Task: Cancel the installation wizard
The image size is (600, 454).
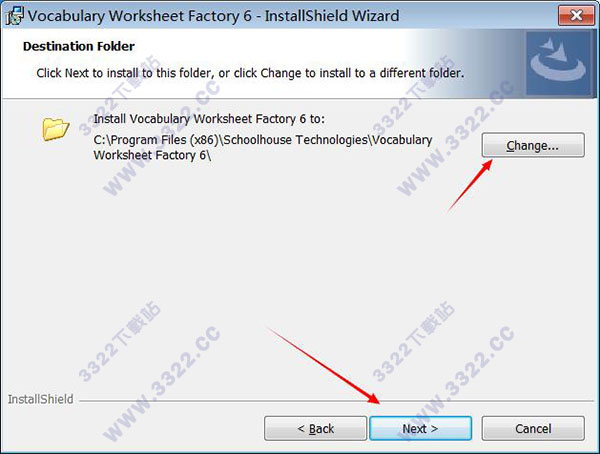Action: click(x=533, y=428)
